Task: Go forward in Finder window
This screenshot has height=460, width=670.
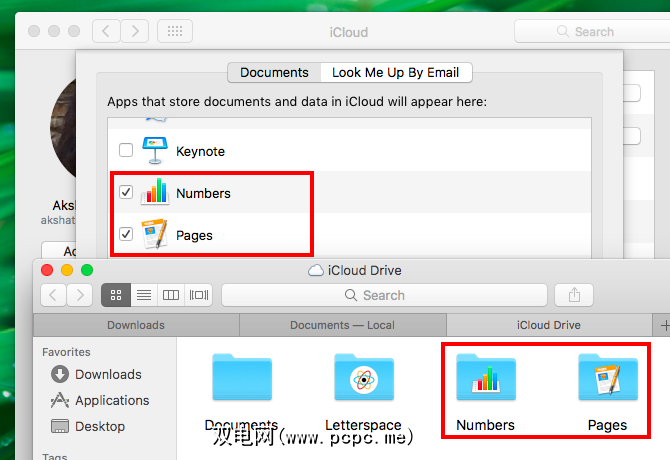Action: tap(79, 295)
